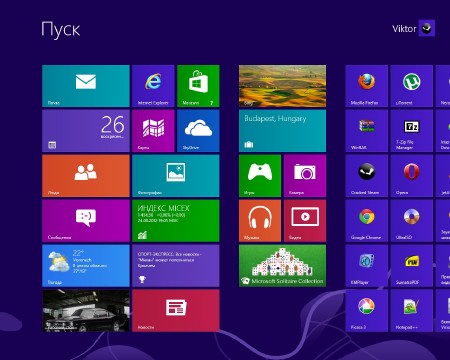
Task: Click the Viktor account avatar picture
Action: pos(427,28)
